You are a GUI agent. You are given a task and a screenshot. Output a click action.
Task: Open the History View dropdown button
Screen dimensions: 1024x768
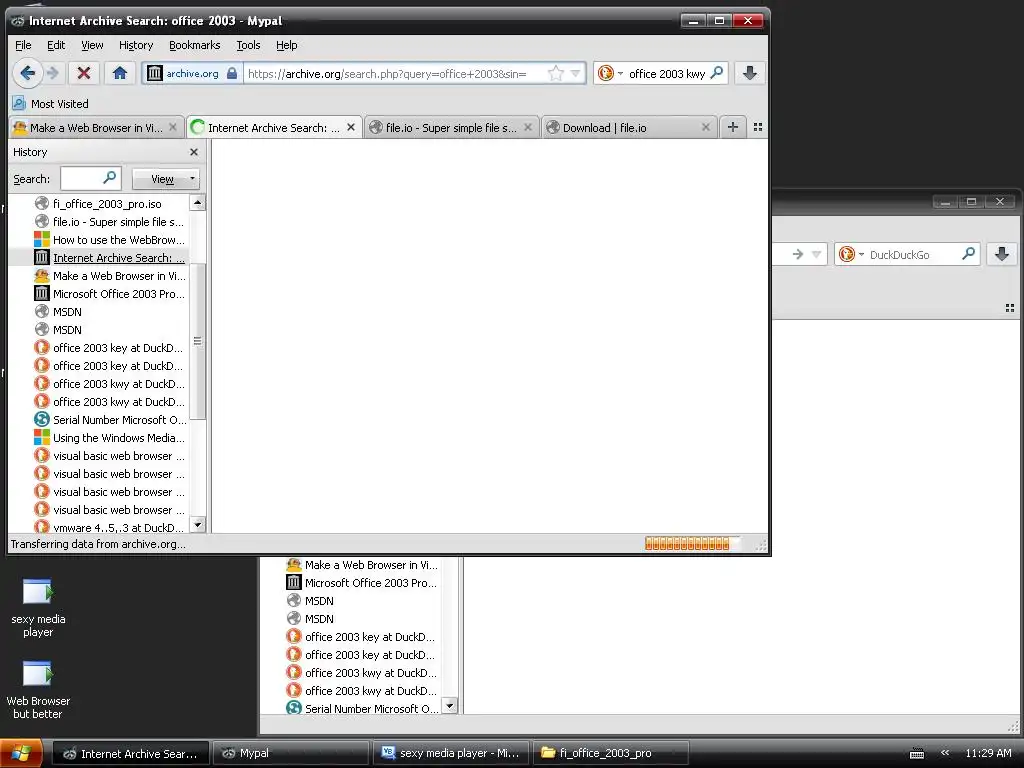[165, 178]
